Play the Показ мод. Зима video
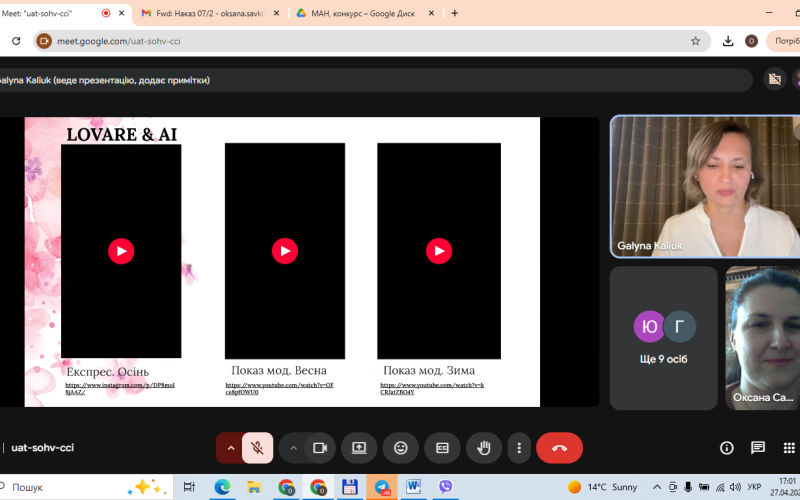Image resolution: width=800 pixels, height=500 pixels. [x=439, y=251]
